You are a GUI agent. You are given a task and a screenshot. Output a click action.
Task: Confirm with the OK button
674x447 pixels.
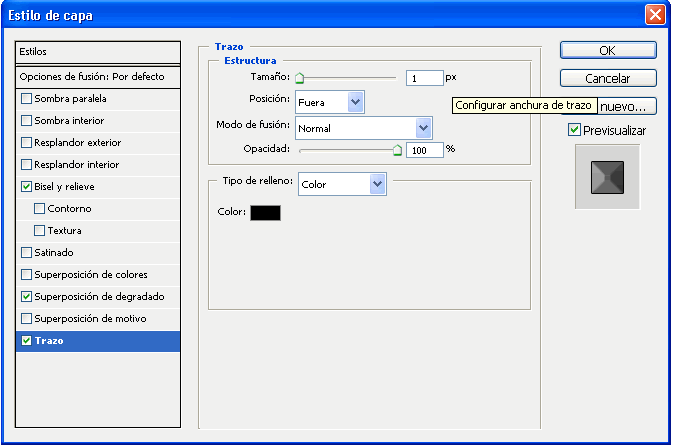click(608, 50)
